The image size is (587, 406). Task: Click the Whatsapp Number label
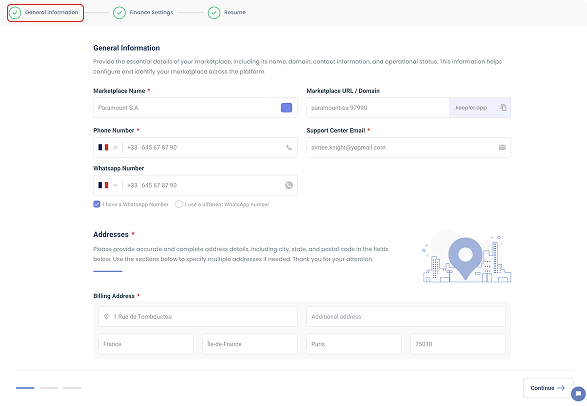point(119,168)
